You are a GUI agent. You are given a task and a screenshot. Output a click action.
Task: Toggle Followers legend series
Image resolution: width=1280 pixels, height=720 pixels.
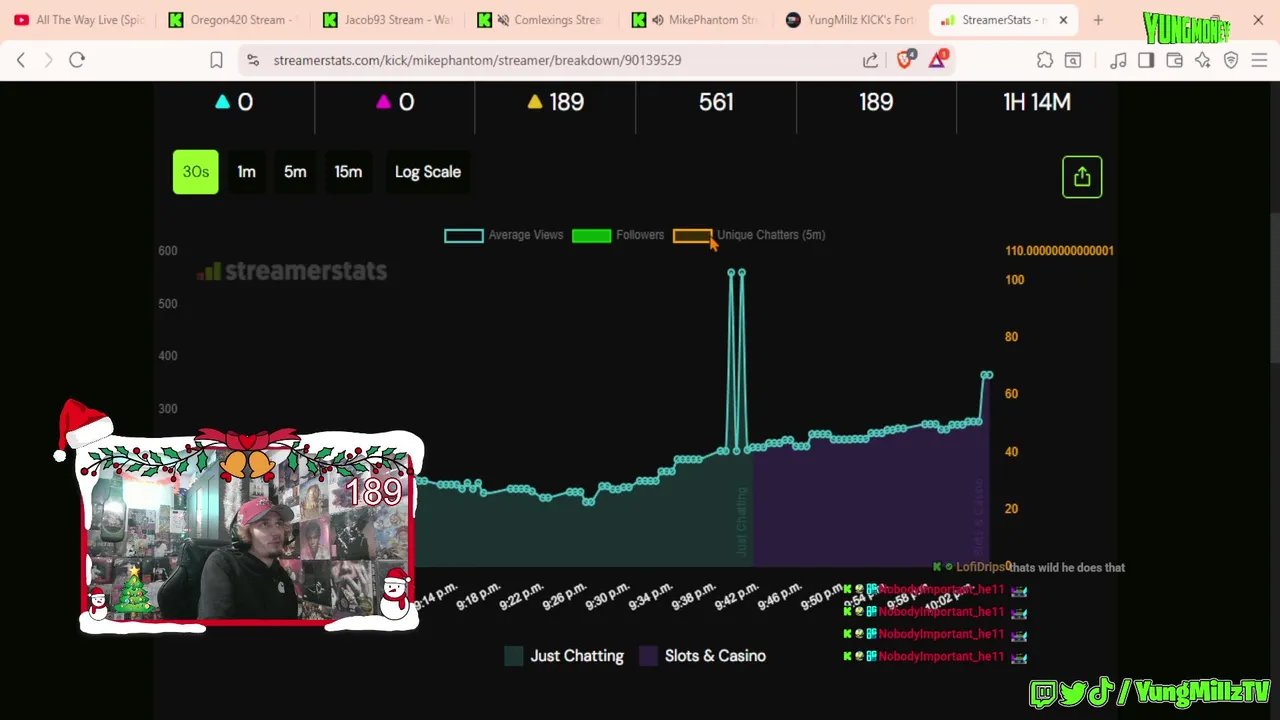click(x=618, y=235)
